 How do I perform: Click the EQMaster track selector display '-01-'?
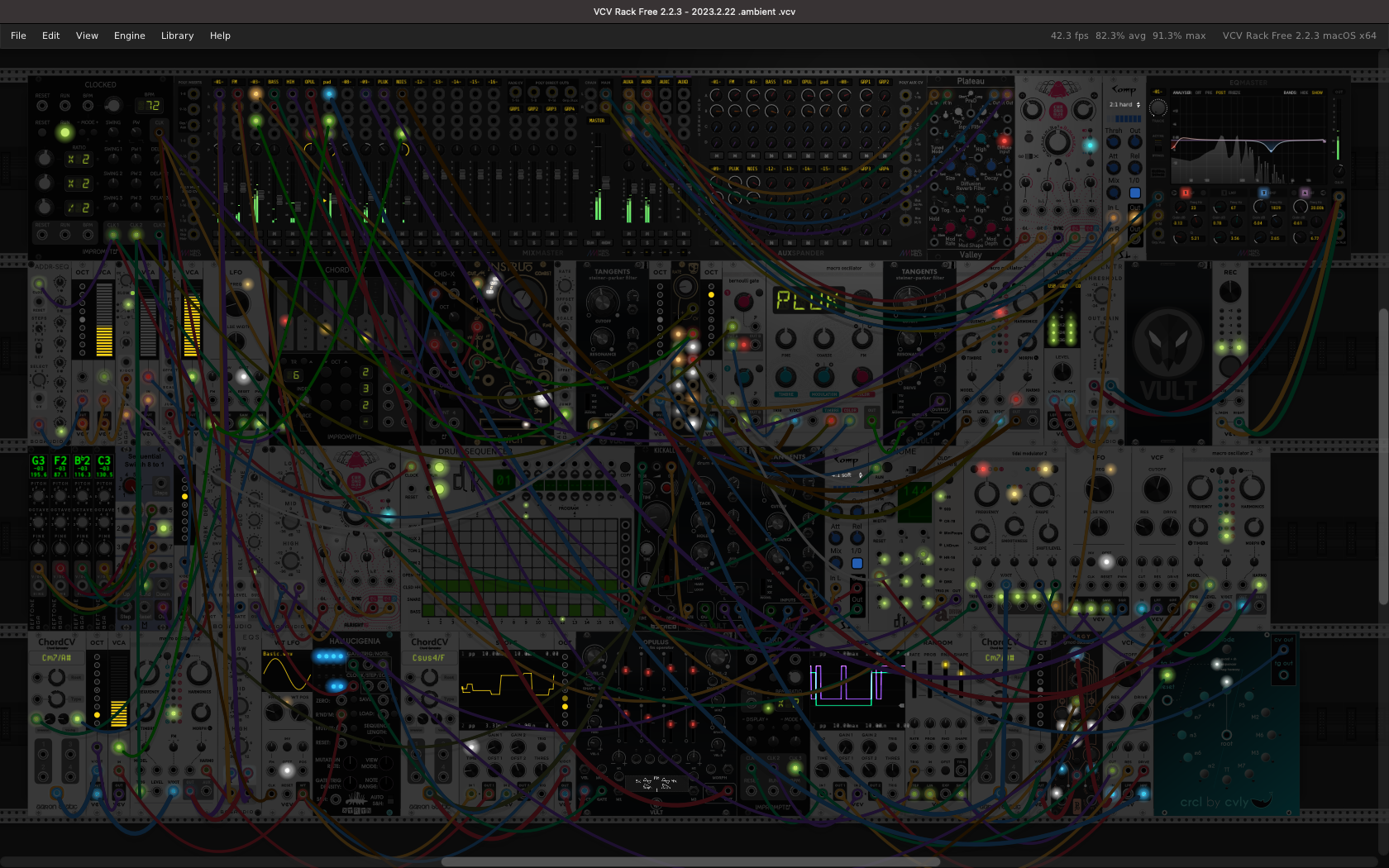point(1157,92)
